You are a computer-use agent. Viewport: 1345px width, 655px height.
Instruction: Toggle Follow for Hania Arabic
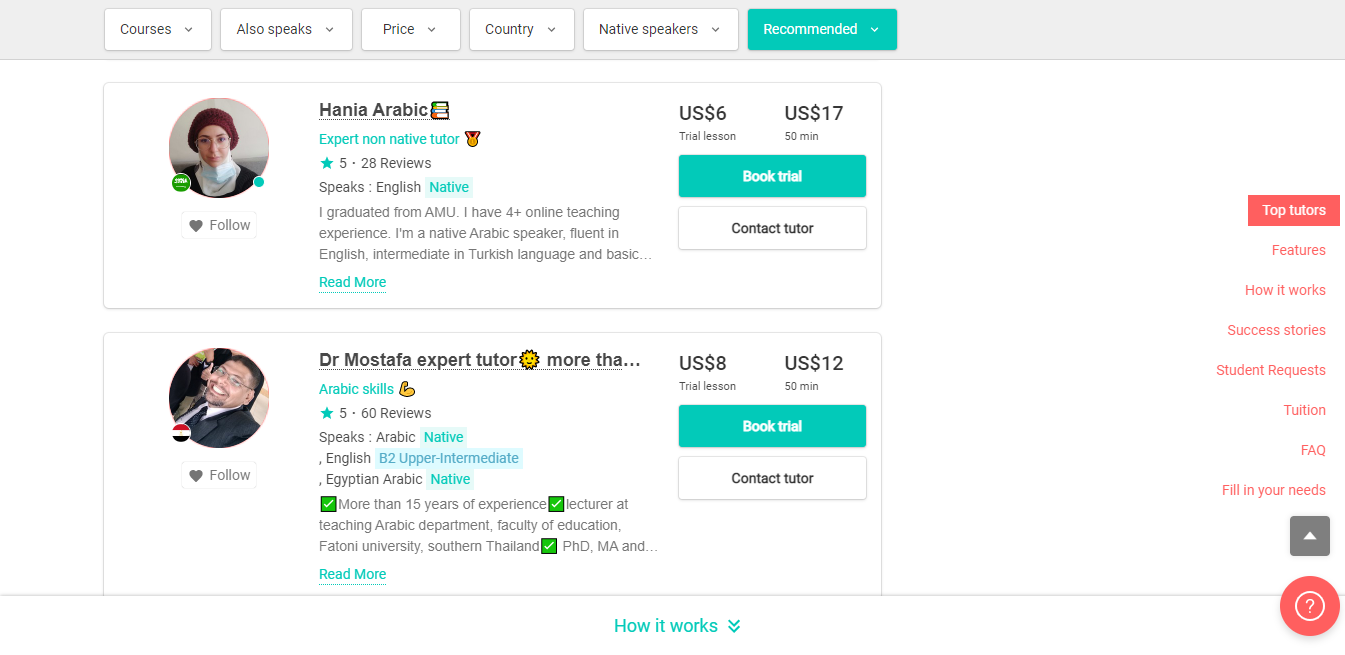coord(219,225)
